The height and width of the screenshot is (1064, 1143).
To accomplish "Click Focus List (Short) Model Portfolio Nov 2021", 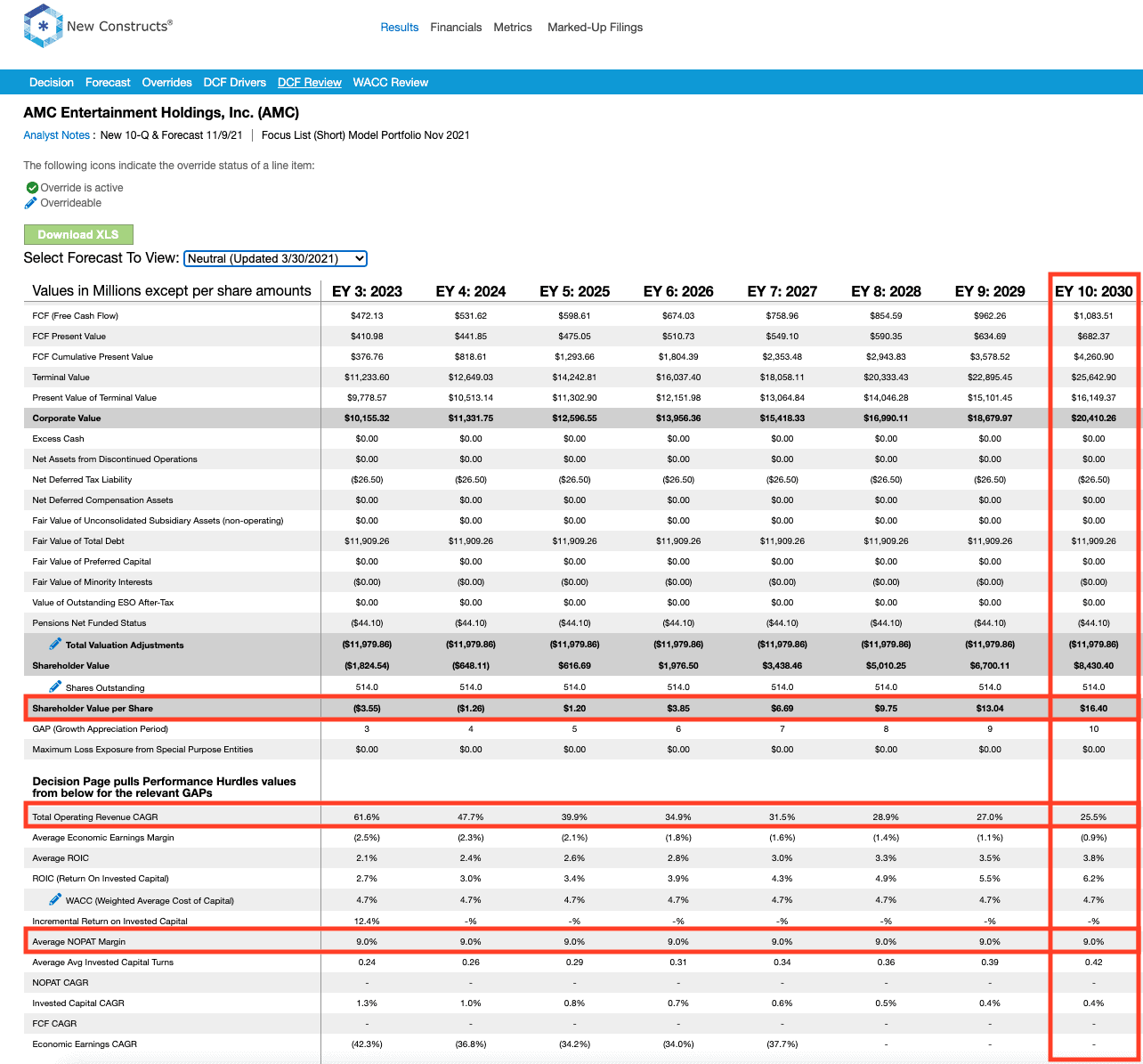I will [x=366, y=135].
